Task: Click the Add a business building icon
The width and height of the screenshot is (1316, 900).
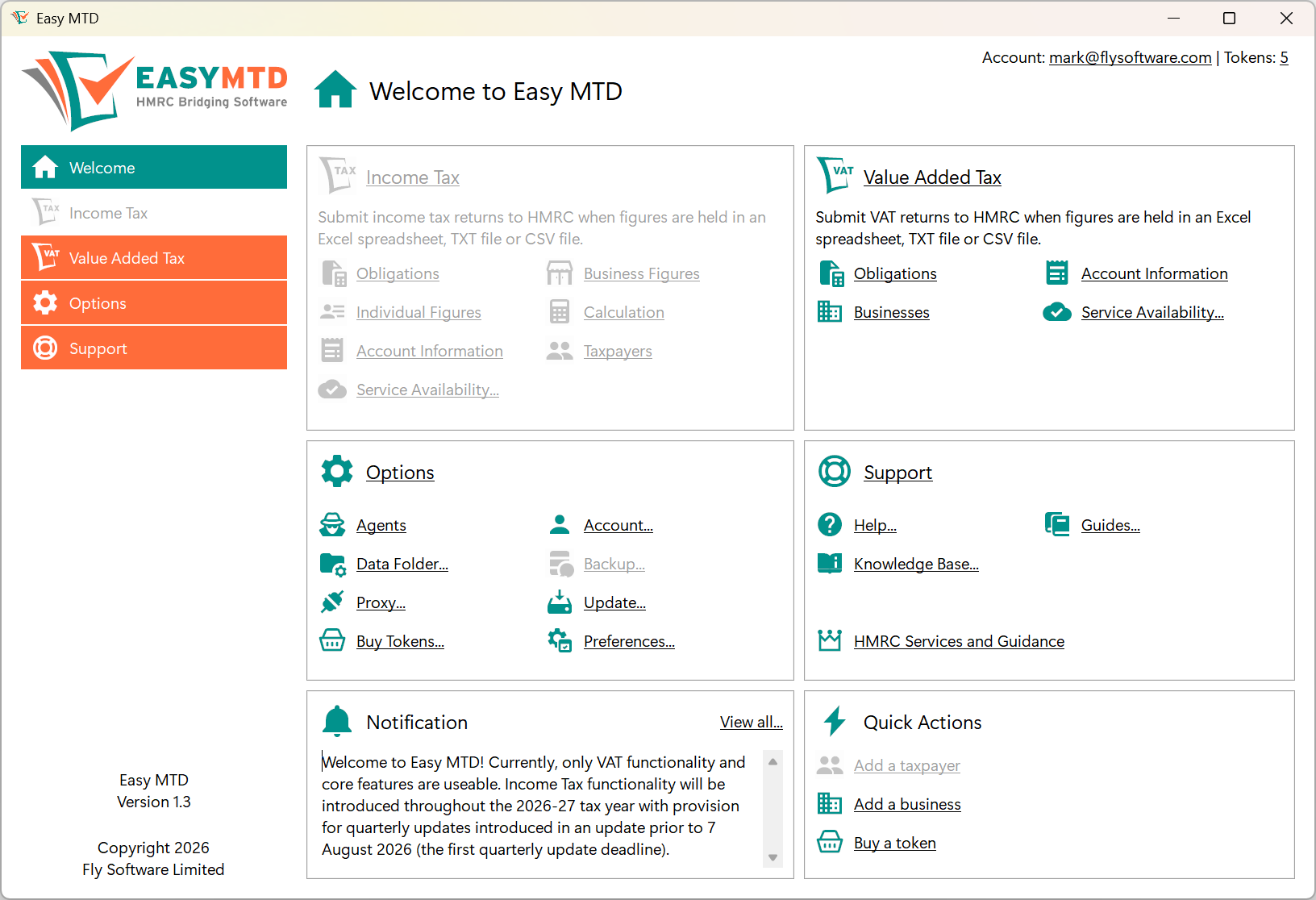Action: (x=829, y=803)
